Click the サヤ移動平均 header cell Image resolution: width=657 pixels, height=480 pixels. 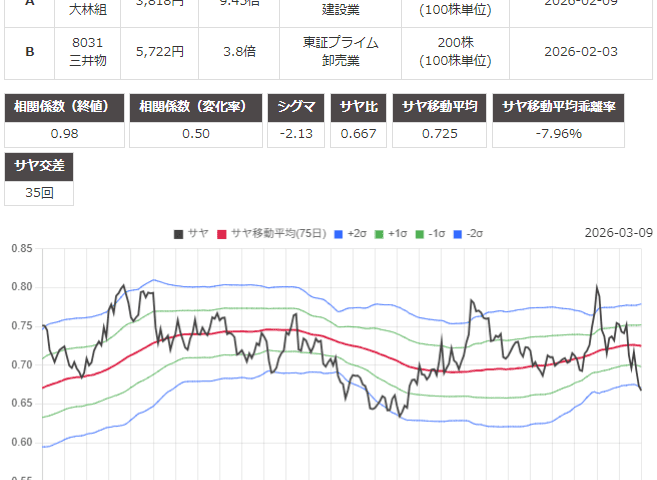click(440, 108)
